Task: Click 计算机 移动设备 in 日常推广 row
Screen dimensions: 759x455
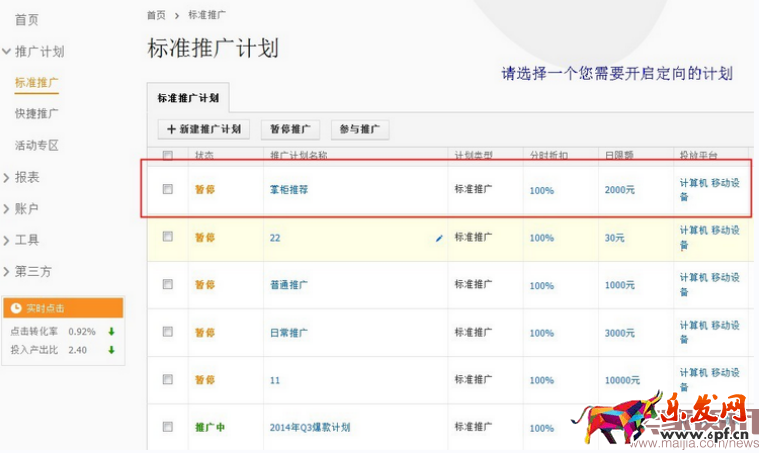Action: pyautogui.click(x=710, y=332)
